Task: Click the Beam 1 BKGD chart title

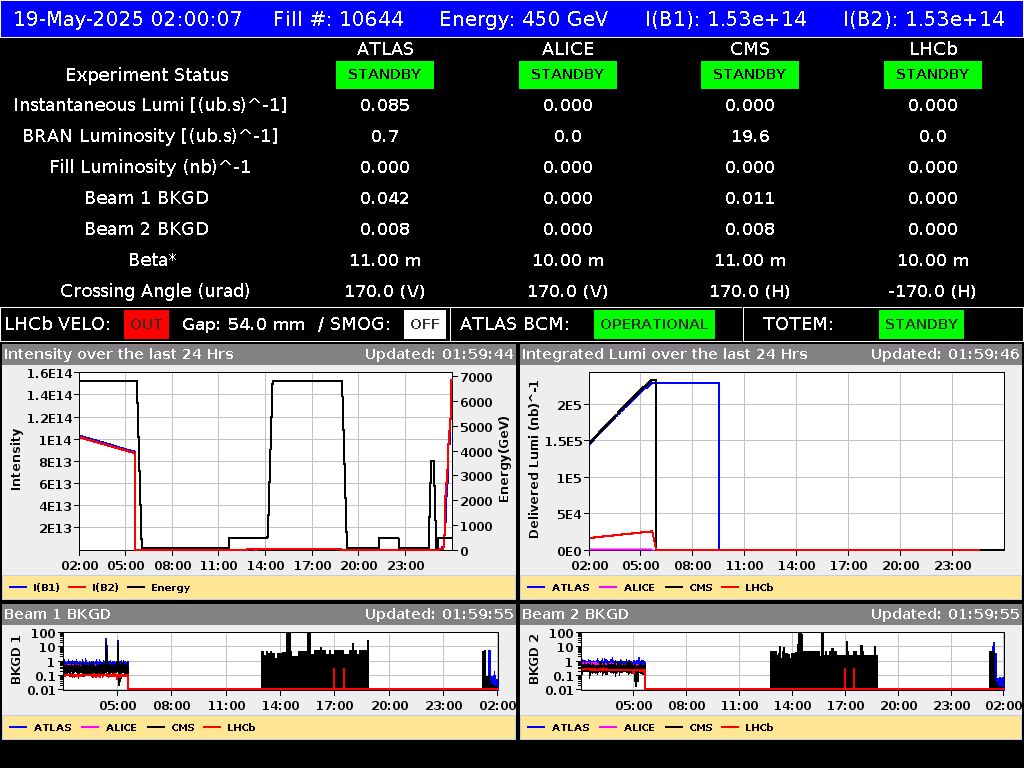Action: point(57,614)
